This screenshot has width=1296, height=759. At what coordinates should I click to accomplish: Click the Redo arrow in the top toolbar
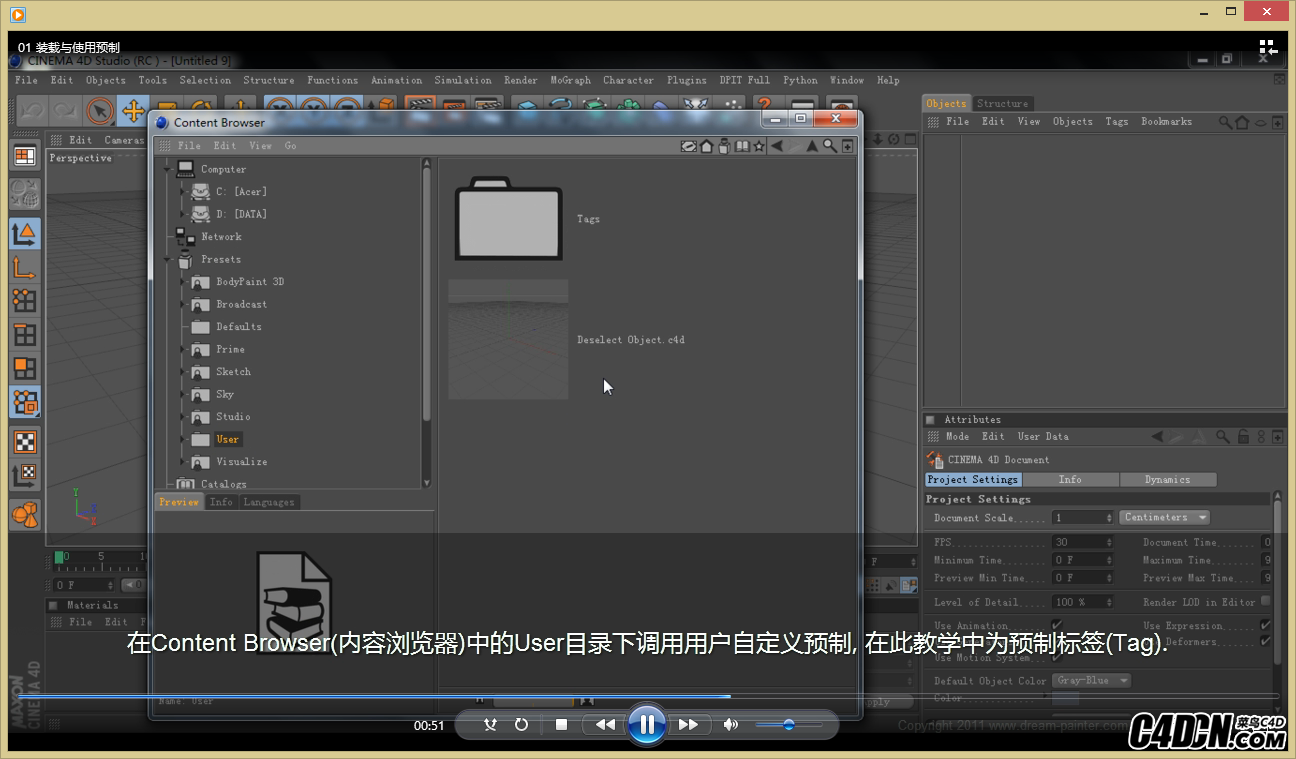pyautogui.click(x=65, y=110)
